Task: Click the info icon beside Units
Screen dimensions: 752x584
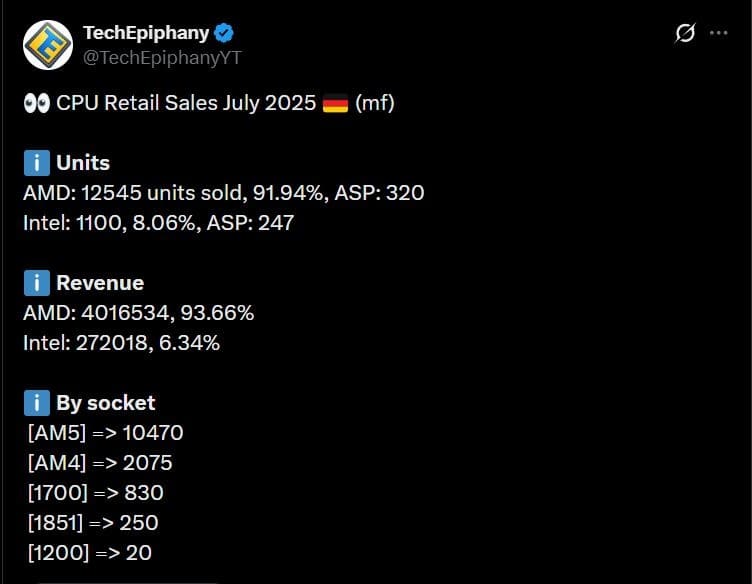Action: tap(36, 163)
